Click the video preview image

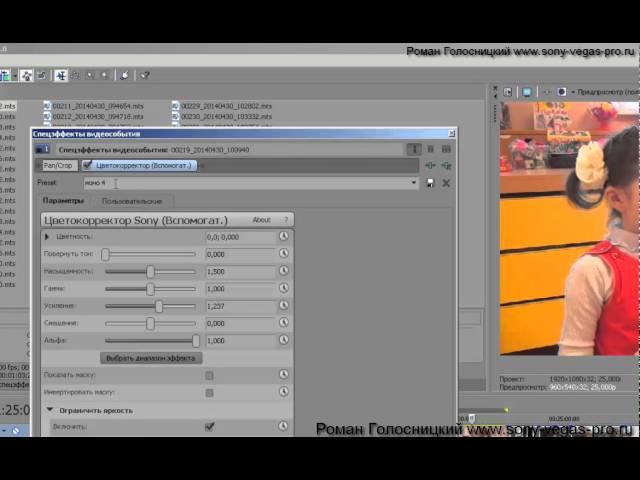click(x=569, y=229)
